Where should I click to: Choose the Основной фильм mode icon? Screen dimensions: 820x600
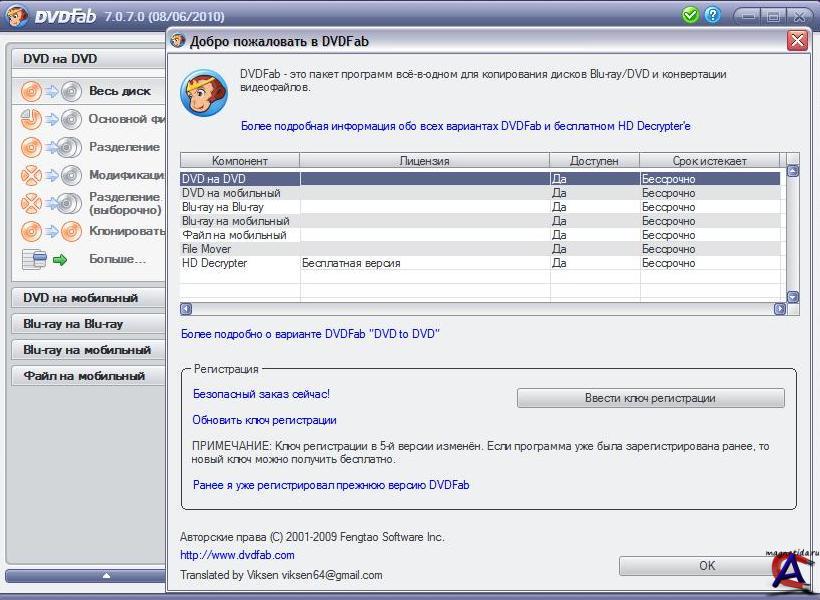50,119
